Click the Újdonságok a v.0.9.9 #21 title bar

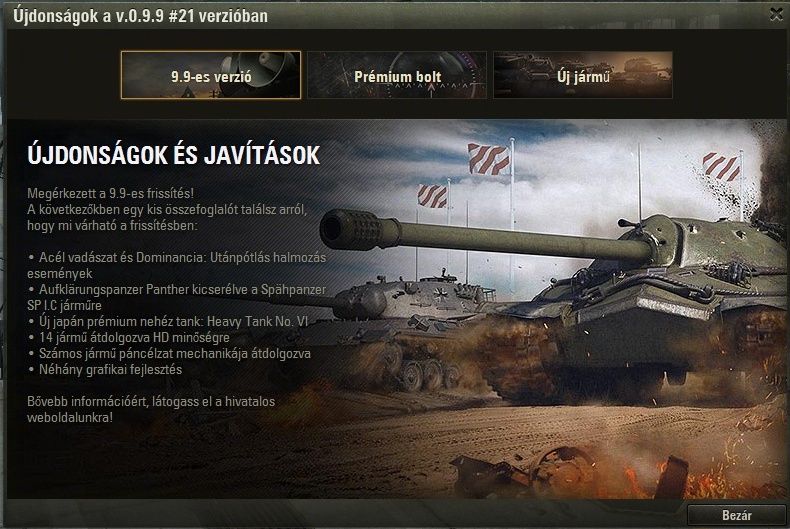141,16
